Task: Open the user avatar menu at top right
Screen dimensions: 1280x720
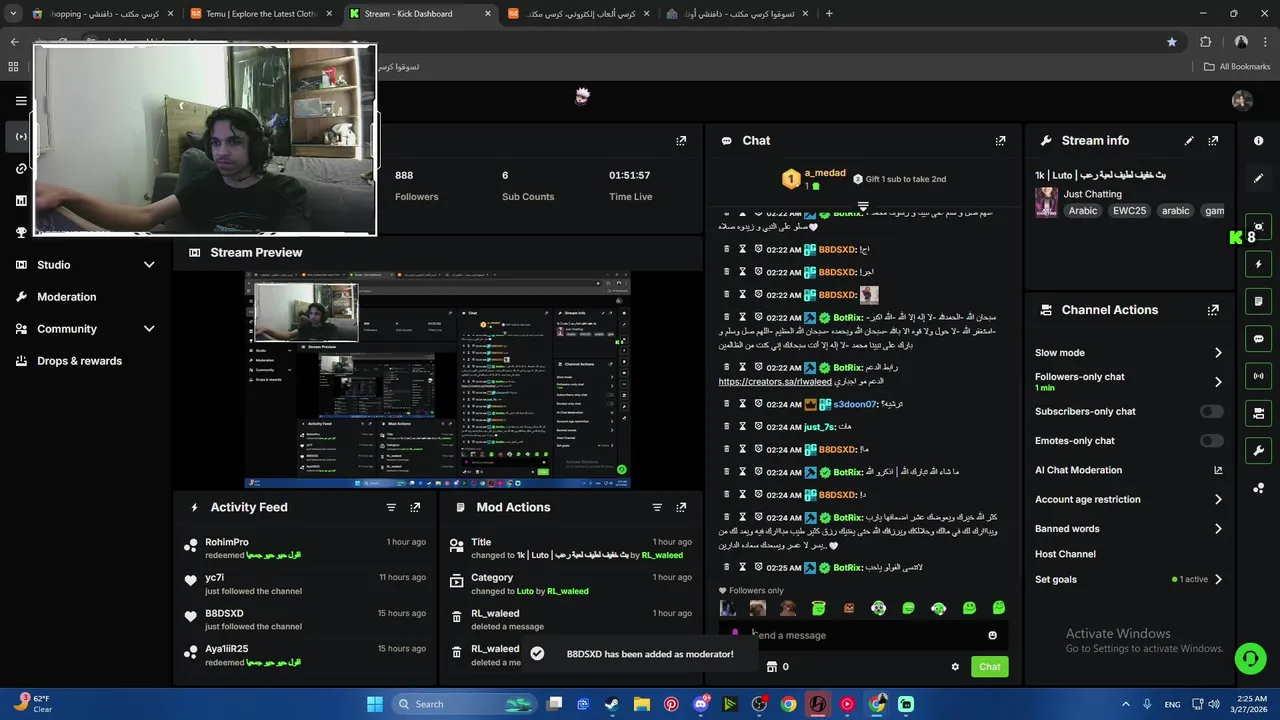Action: [1242, 101]
